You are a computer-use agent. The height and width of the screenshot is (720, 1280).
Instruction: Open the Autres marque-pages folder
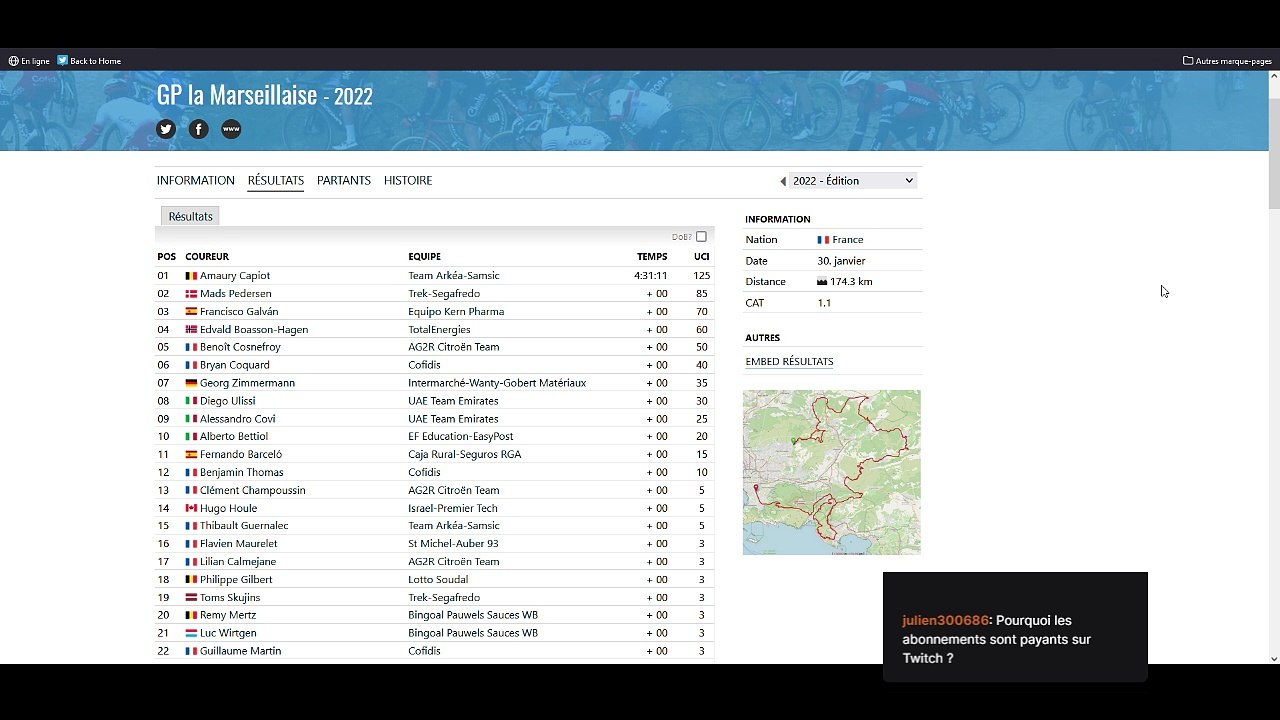pos(1227,61)
